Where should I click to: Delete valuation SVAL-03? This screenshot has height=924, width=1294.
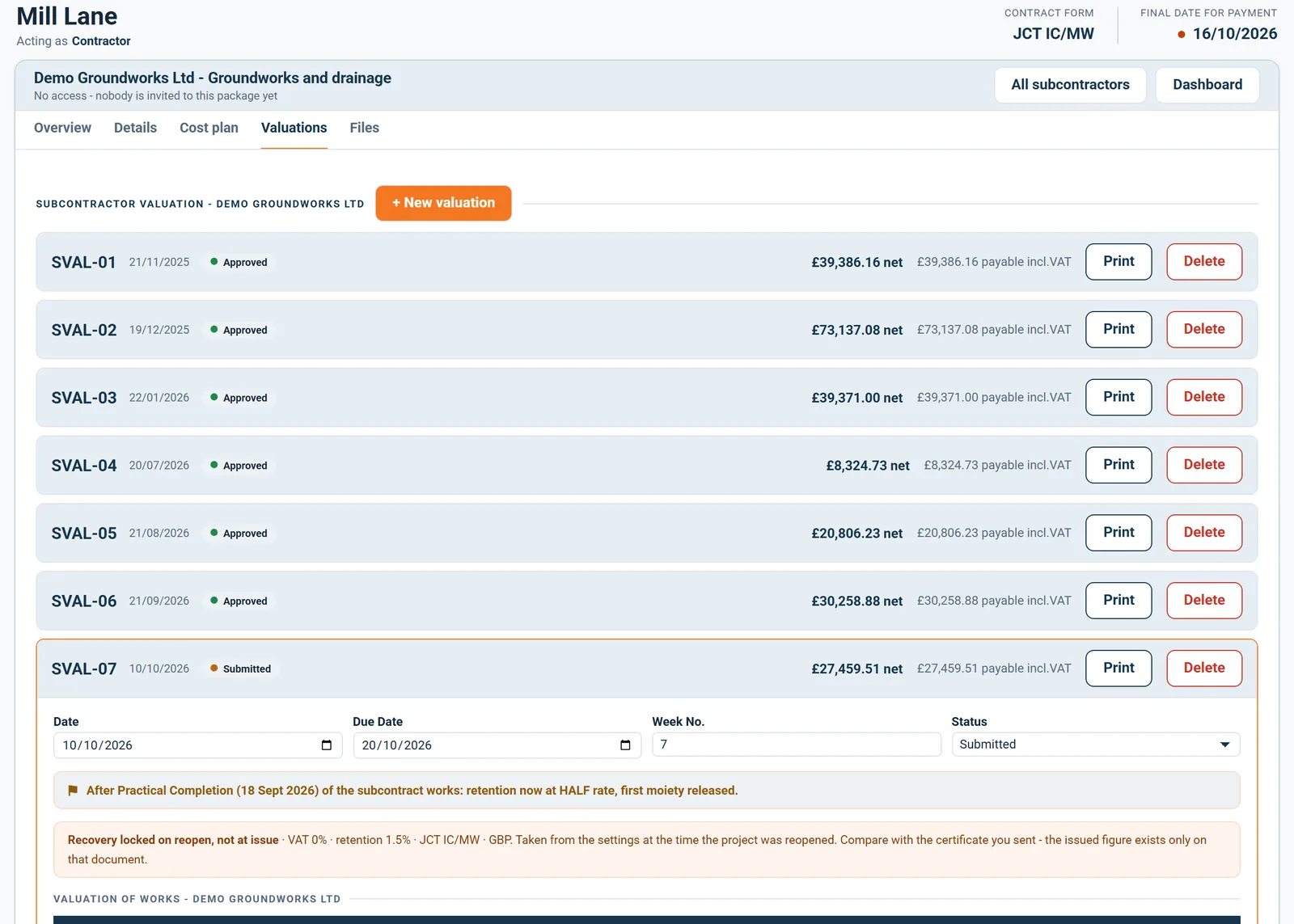click(1204, 398)
